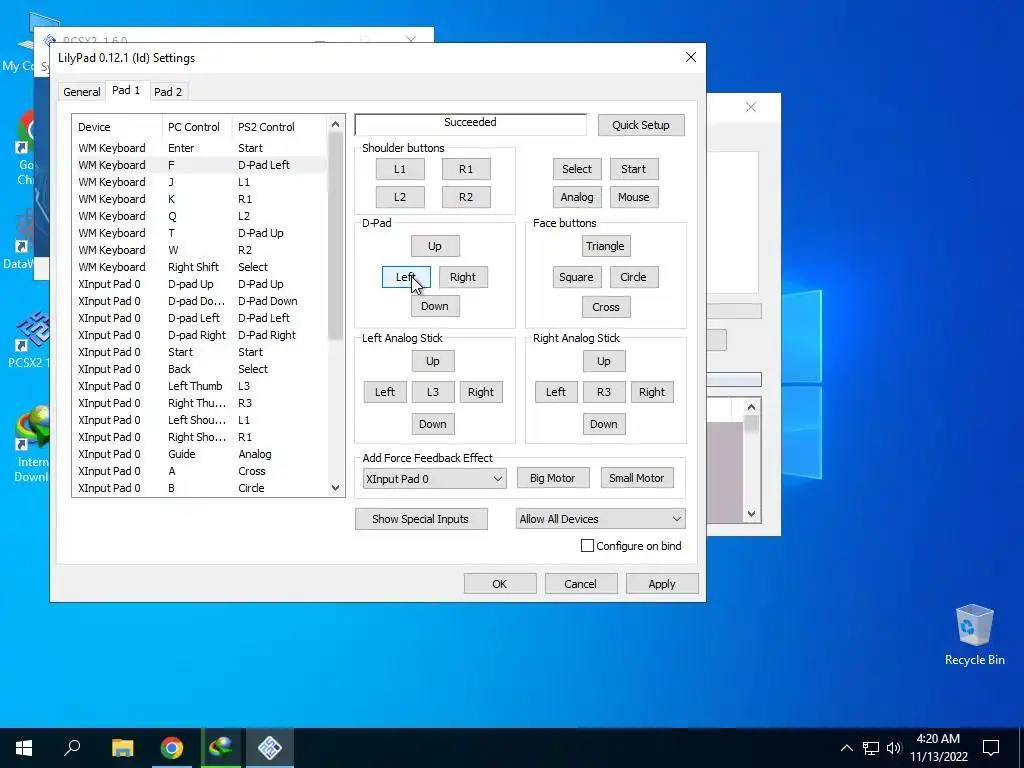Bind Right Analog Stick Left
Image resolution: width=1024 pixels, height=768 pixels.
(556, 392)
